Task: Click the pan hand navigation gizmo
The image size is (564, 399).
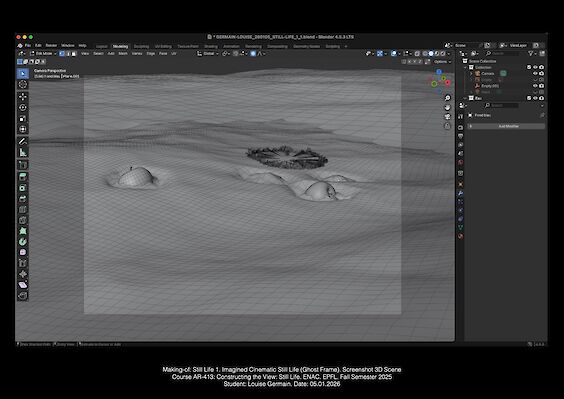Action: pyautogui.click(x=447, y=107)
